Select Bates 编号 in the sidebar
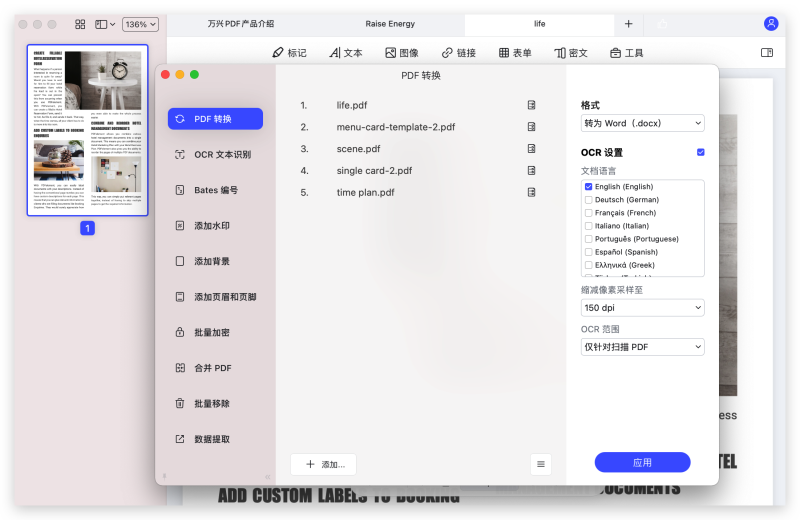Image resolution: width=800 pixels, height=520 pixels. (x=215, y=190)
